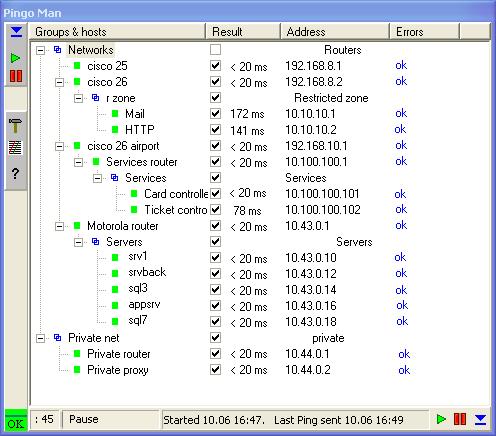Collapse the Servers group node
496x436 pixels.
(x=78, y=242)
